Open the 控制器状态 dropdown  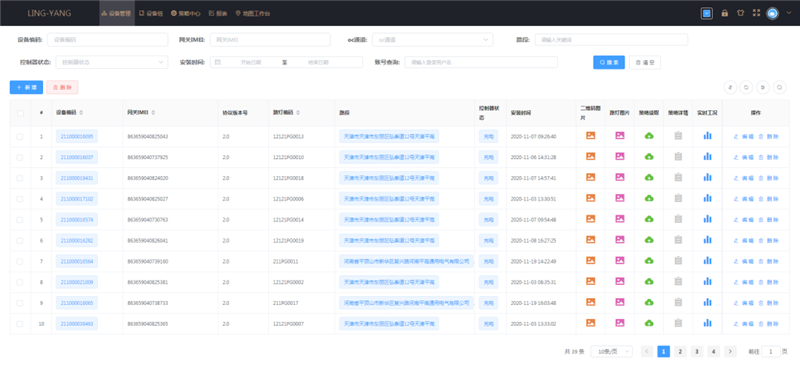pos(112,62)
